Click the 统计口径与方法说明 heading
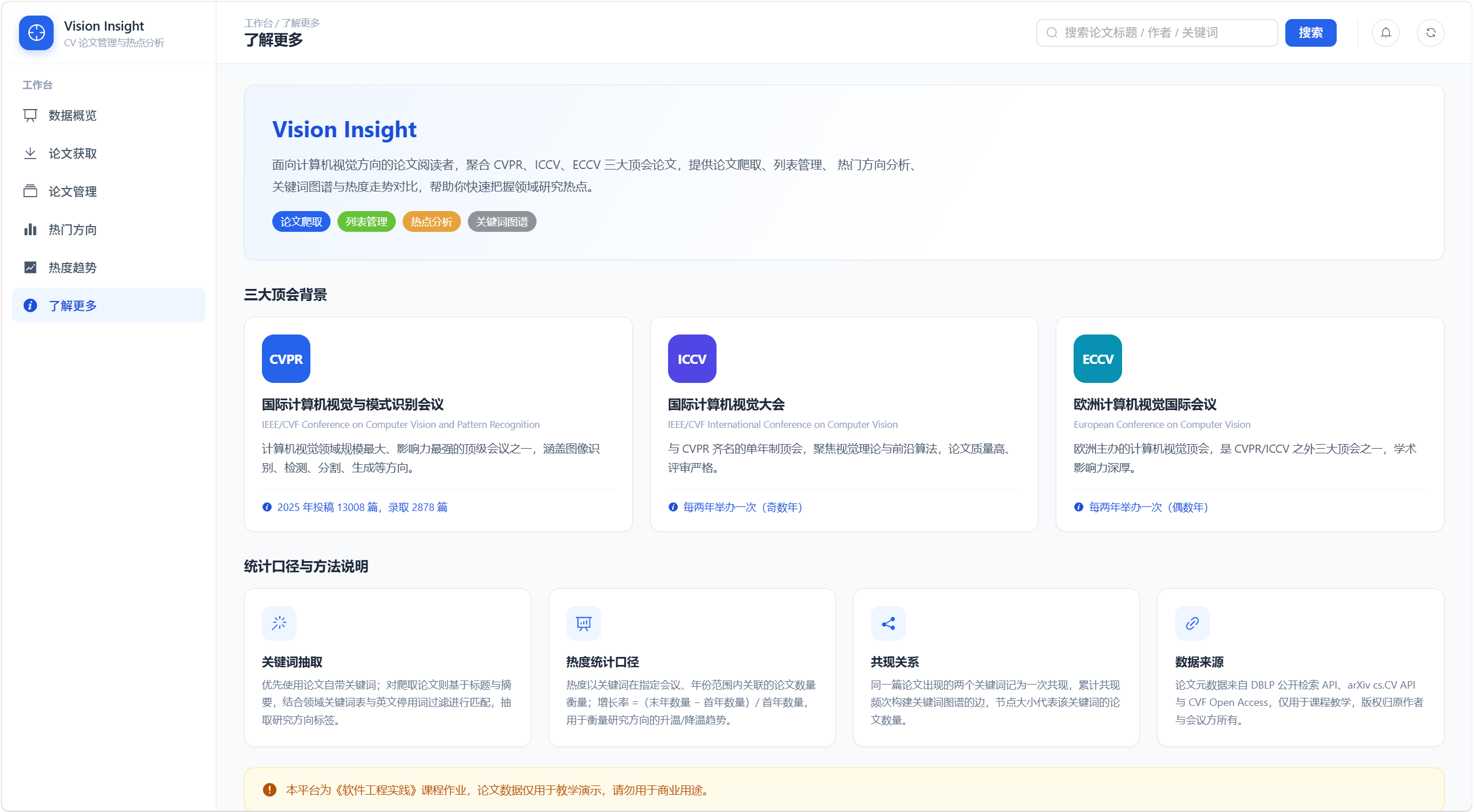Viewport: 1474px width, 812px height. (306, 567)
